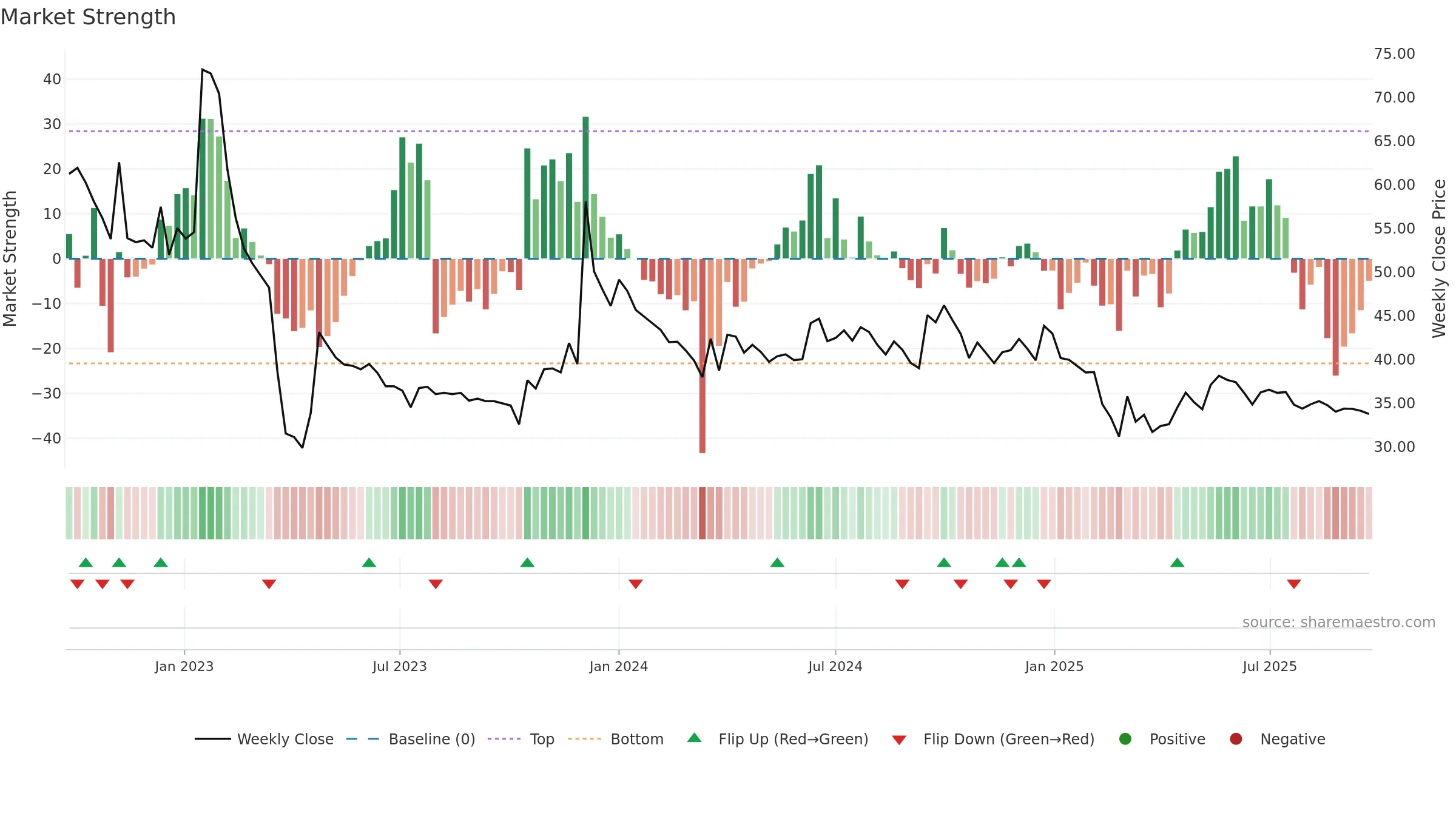Image resolution: width=1456 pixels, height=819 pixels.
Task: Click the purple dotted Top threshold line
Action: pos(719,131)
